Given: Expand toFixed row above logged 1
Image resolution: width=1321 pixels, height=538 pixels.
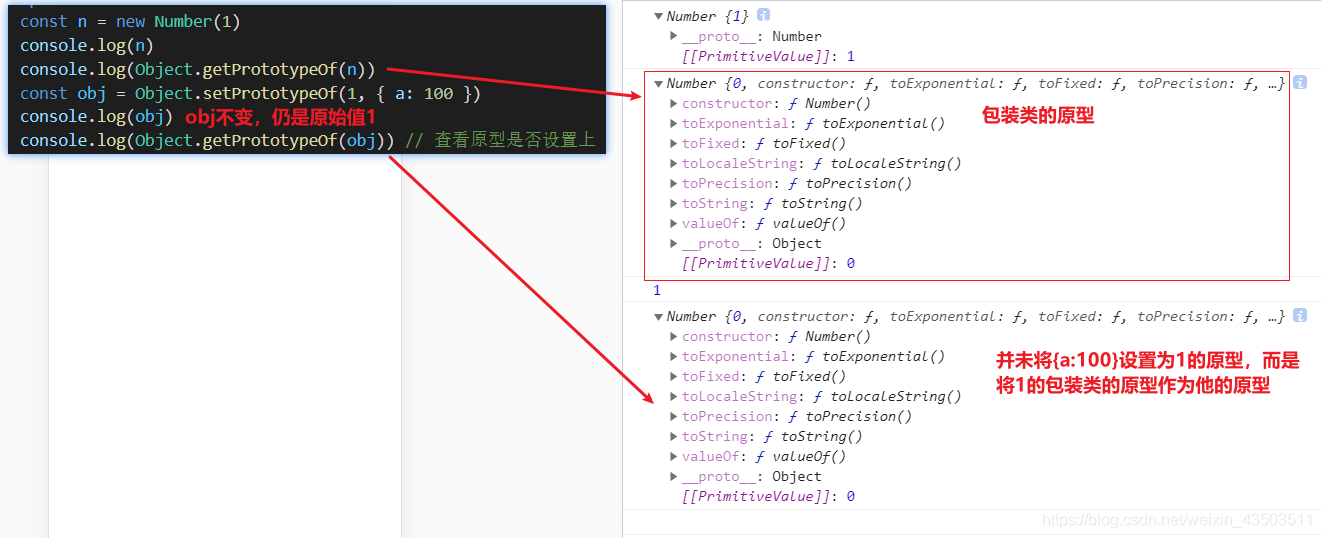Looking at the screenshot, I should tap(674, 143).
